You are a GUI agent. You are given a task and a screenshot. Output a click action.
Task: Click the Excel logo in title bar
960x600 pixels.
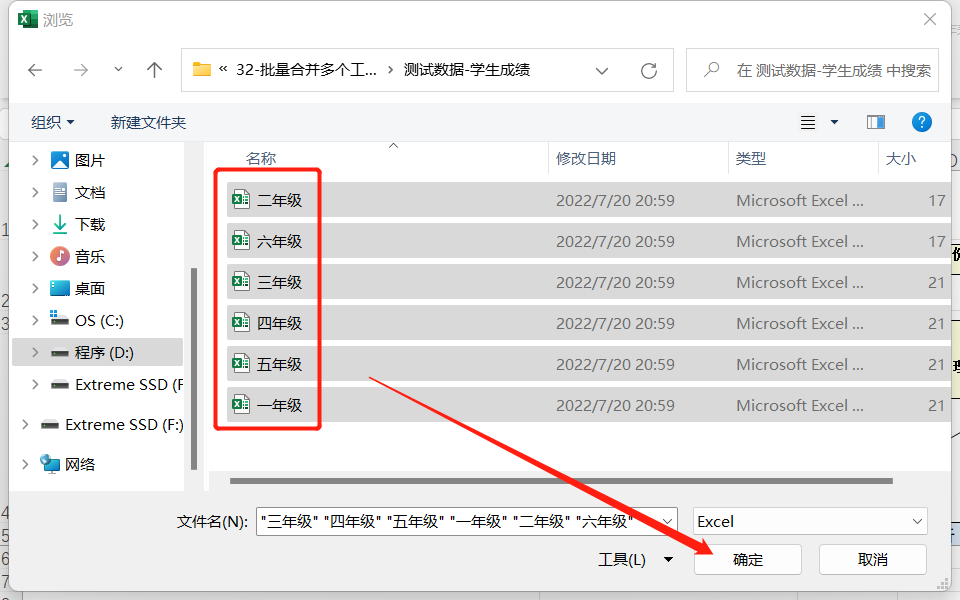coord(28,20)
